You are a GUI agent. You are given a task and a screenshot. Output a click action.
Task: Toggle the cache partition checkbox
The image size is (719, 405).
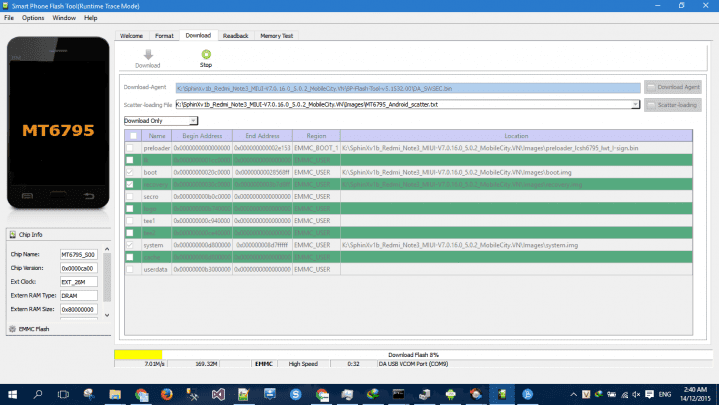click(130, 257)
